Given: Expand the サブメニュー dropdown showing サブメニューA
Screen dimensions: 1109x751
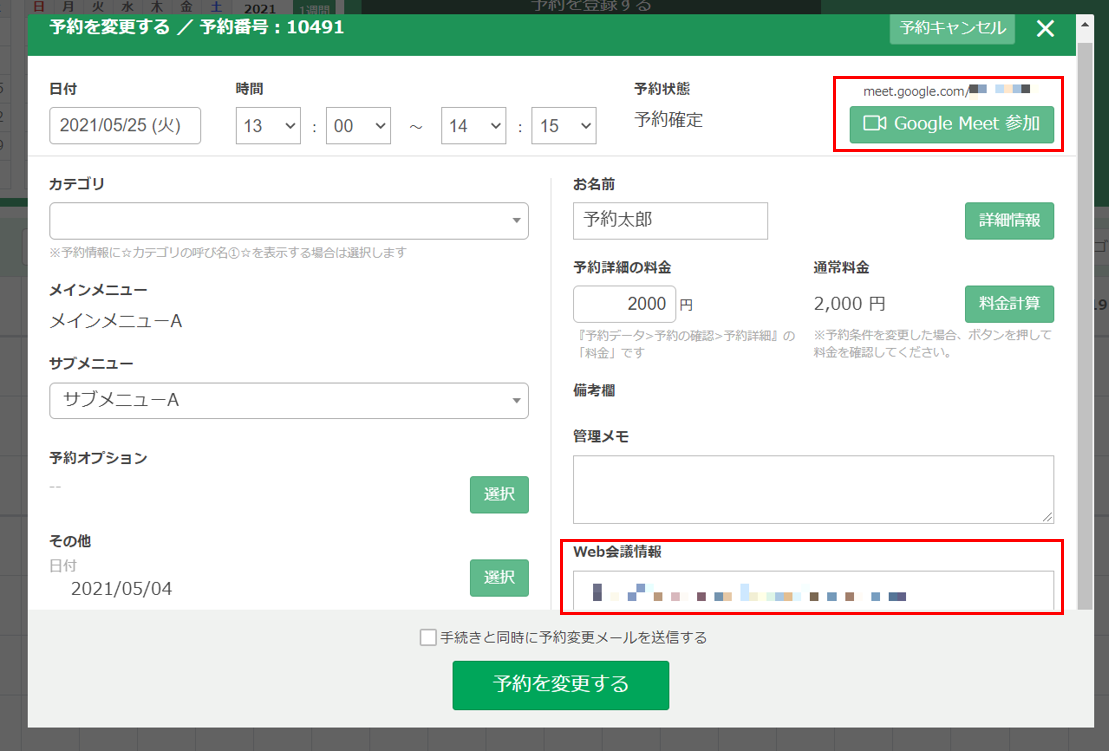Looking at the screenshot, I should coord(289,400).
